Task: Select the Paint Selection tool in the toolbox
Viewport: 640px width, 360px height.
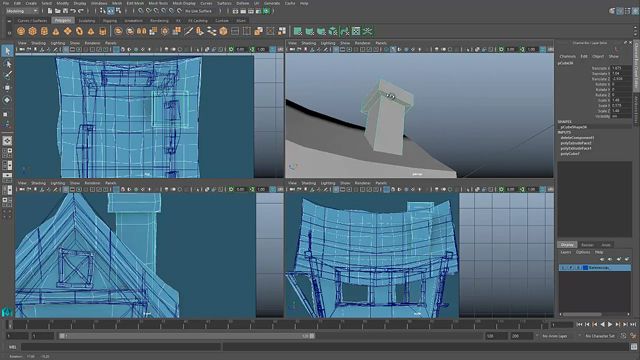Action: (7, 75)
